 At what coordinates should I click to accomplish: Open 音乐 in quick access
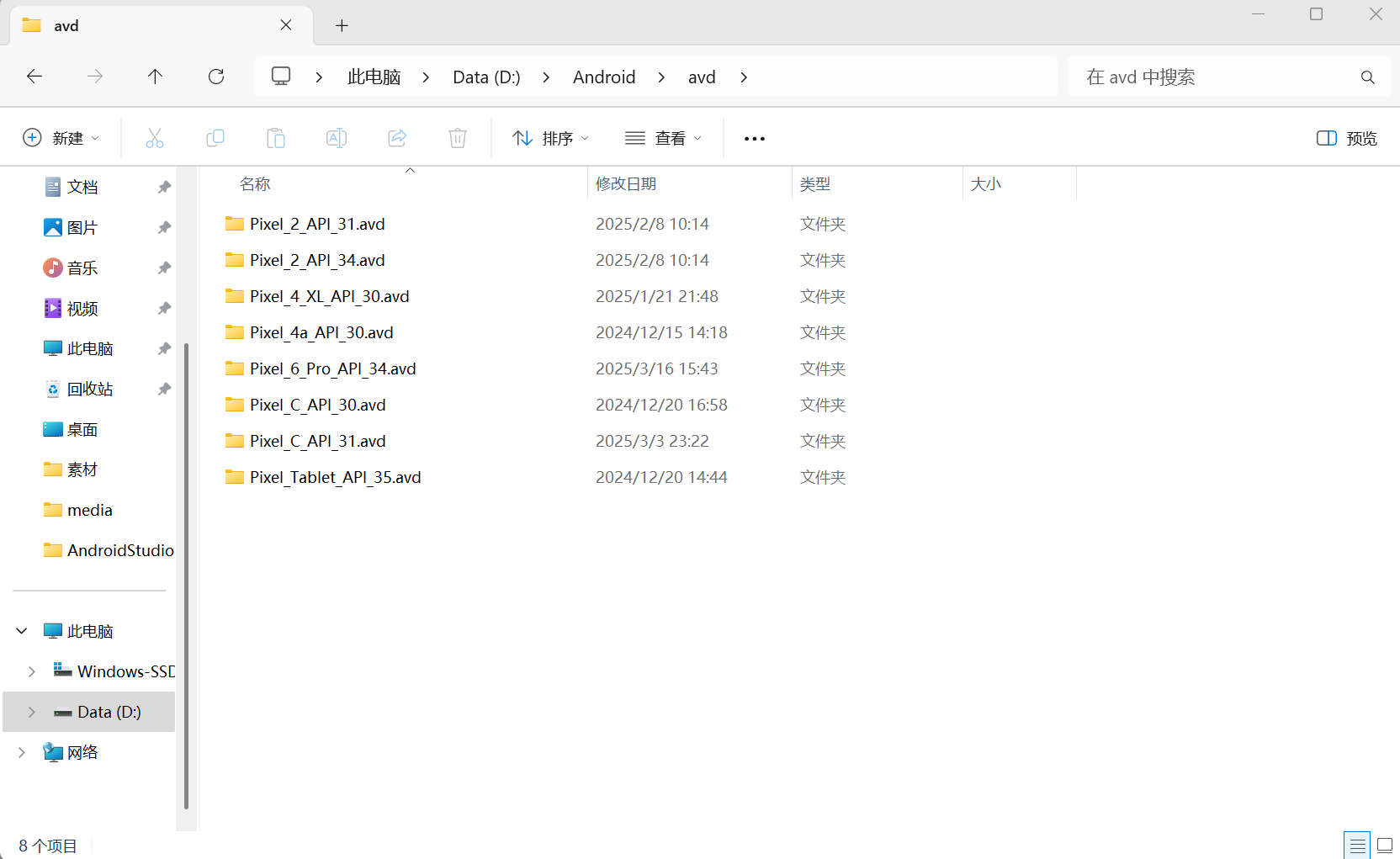[x=82, y=268]
